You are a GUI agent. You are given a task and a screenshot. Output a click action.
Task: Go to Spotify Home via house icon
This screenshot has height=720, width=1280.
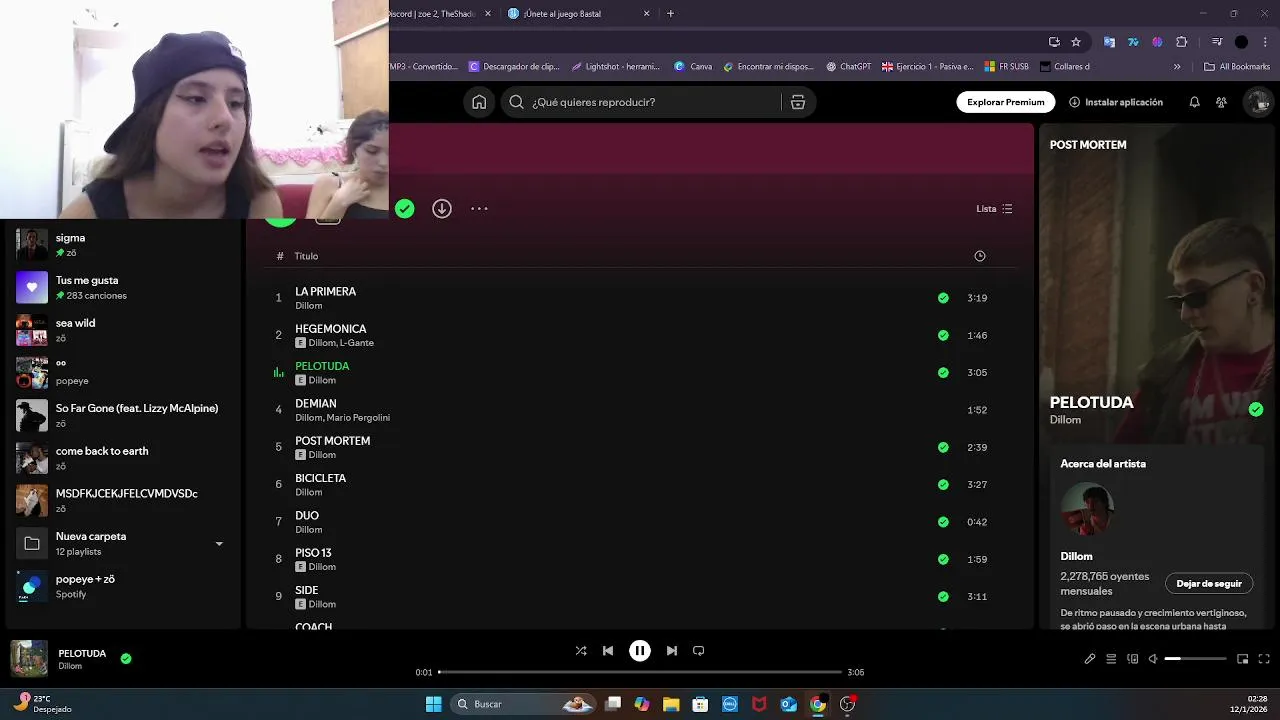point(479,102)
